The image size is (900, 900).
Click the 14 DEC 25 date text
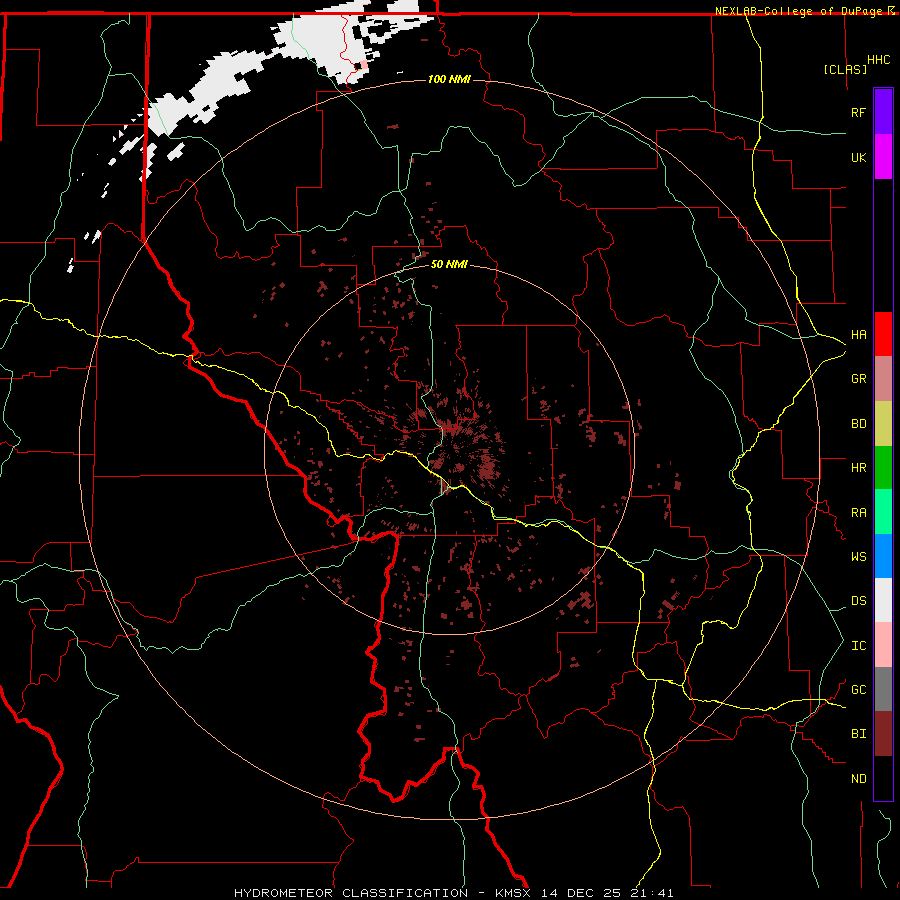tap(581, 893)
